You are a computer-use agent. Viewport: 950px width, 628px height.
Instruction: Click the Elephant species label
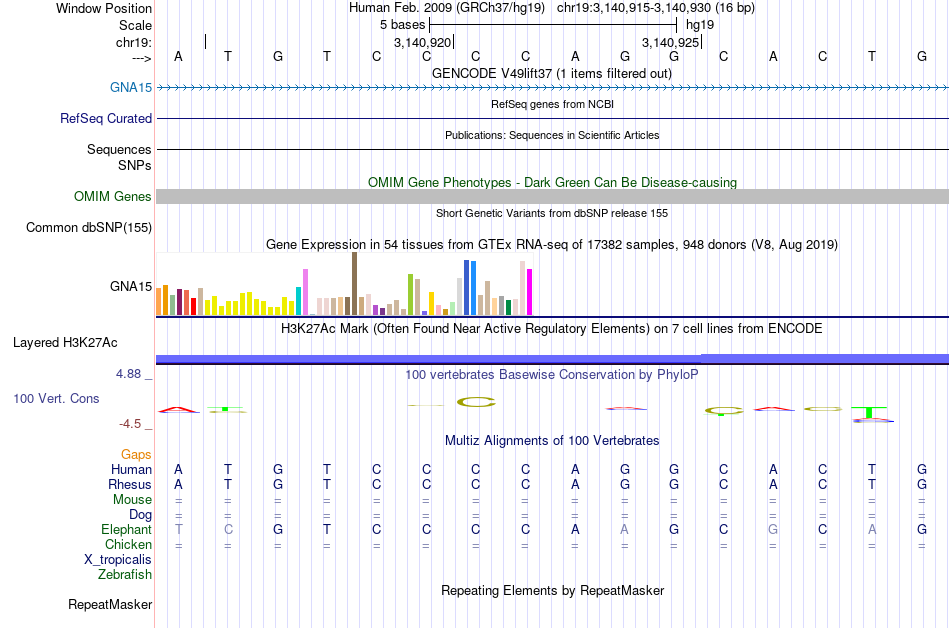(x=127, y=529)
